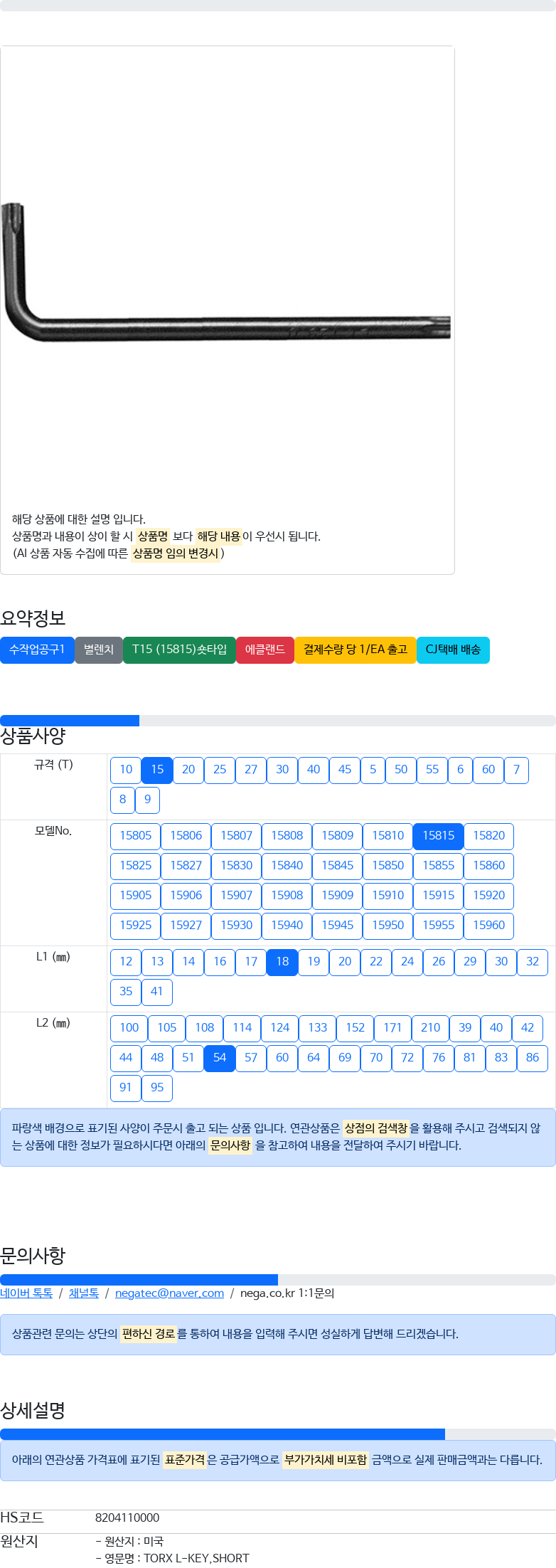The width and height of the screenshot is (556, 1568).
Task: Select currently highlighted model 15815
Action: click(439, 836)
